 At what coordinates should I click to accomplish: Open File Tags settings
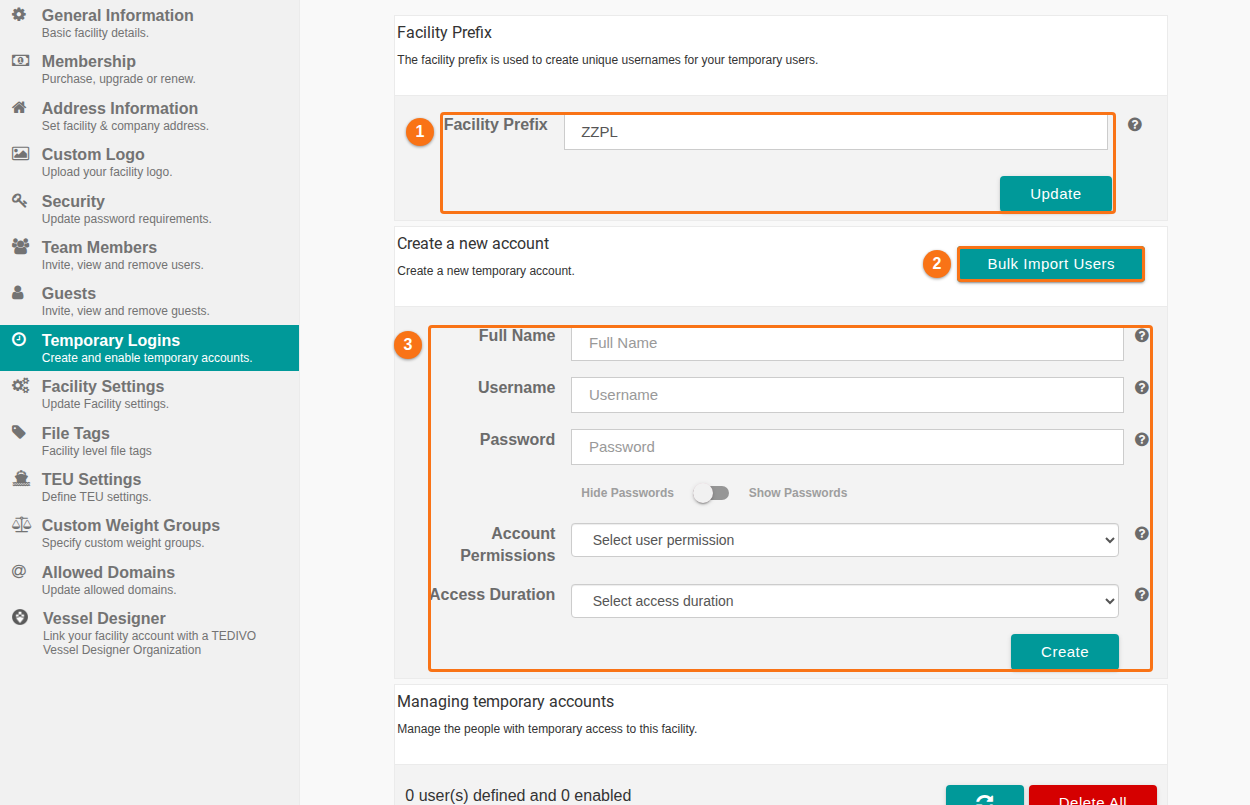(x=149, y=441)
